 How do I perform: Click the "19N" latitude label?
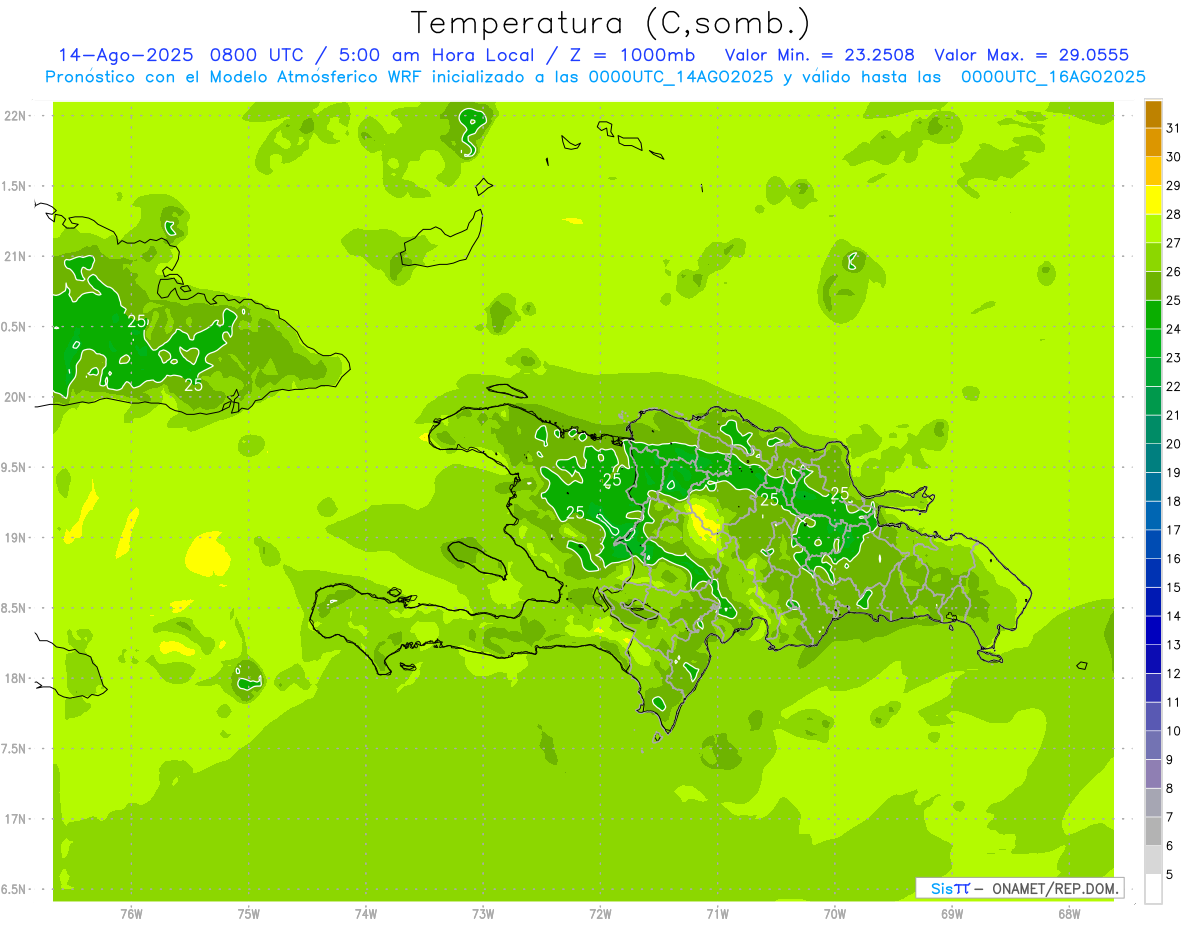tap(15, 538)
